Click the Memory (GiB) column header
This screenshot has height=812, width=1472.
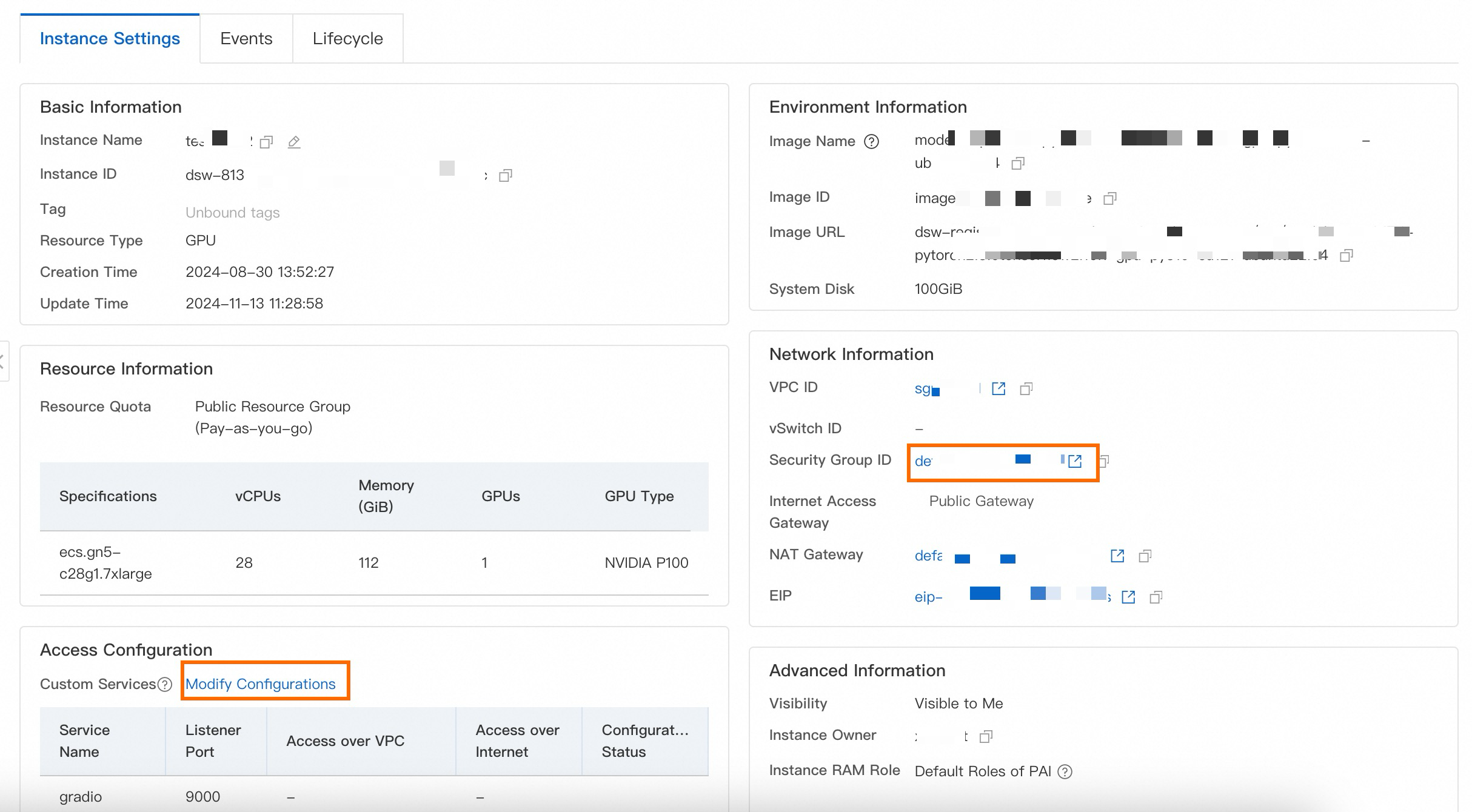coord(386,496)
